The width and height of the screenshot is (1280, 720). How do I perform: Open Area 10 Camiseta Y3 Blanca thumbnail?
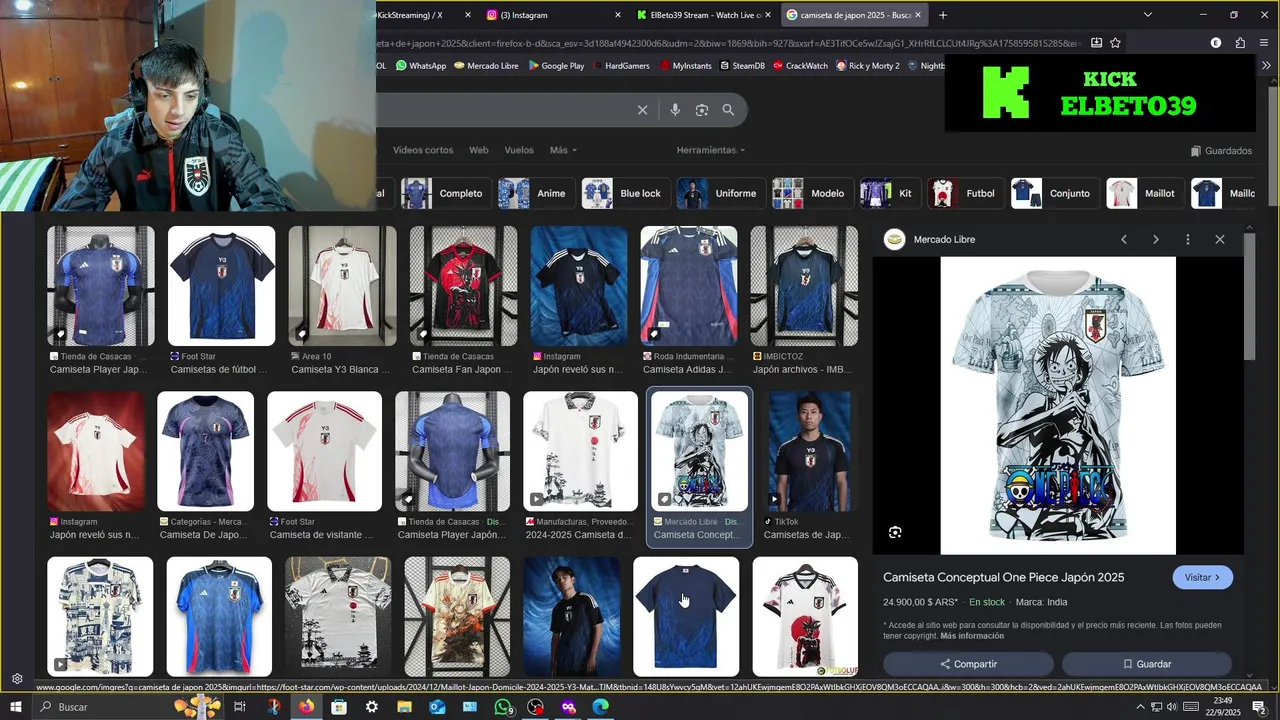click(343, 286)
